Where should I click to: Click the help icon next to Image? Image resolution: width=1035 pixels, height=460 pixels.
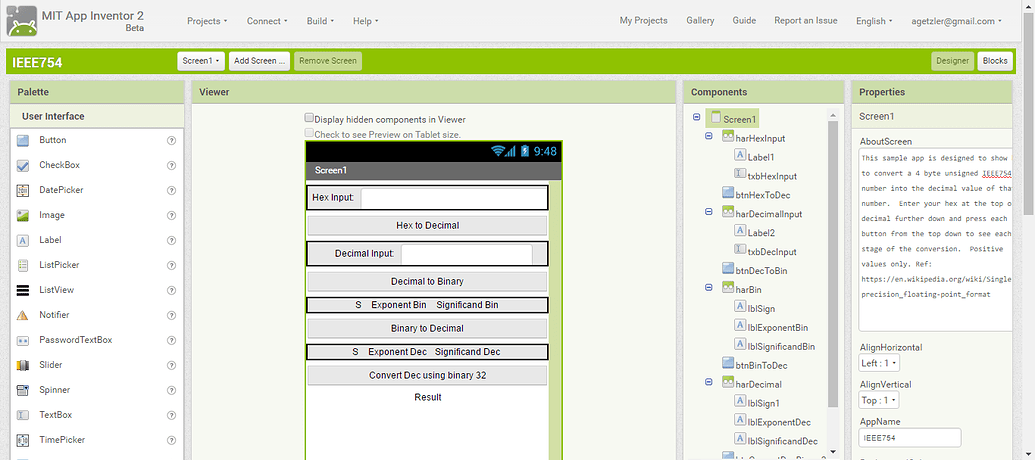171,215
